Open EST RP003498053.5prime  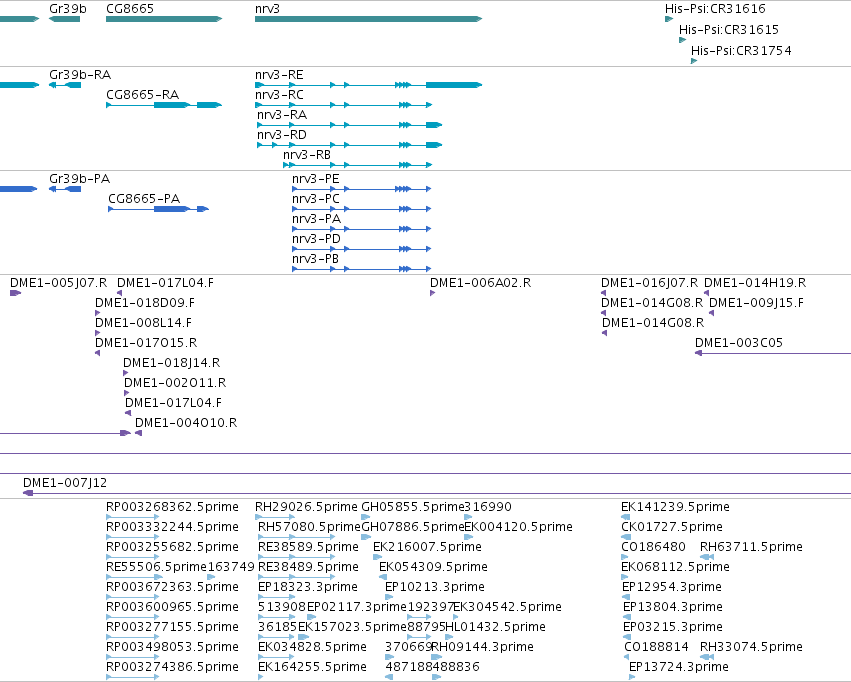172,647
